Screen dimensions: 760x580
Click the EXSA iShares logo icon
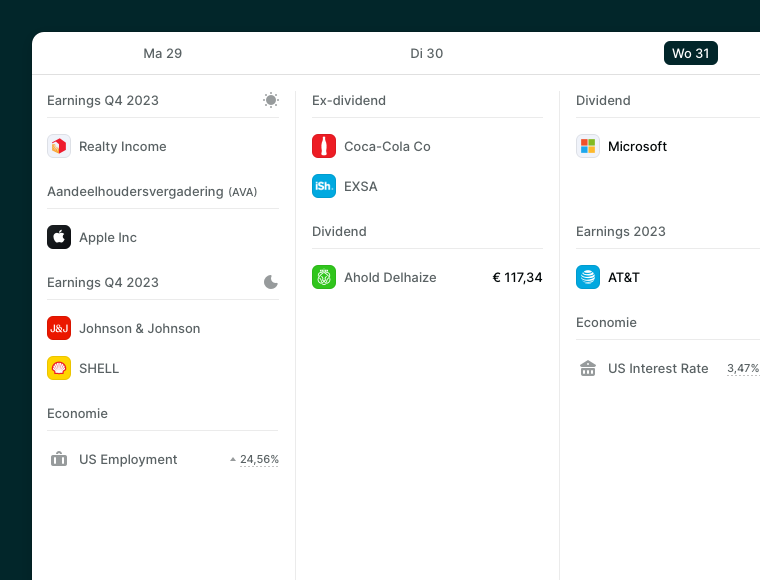click(x=324, y=186)
